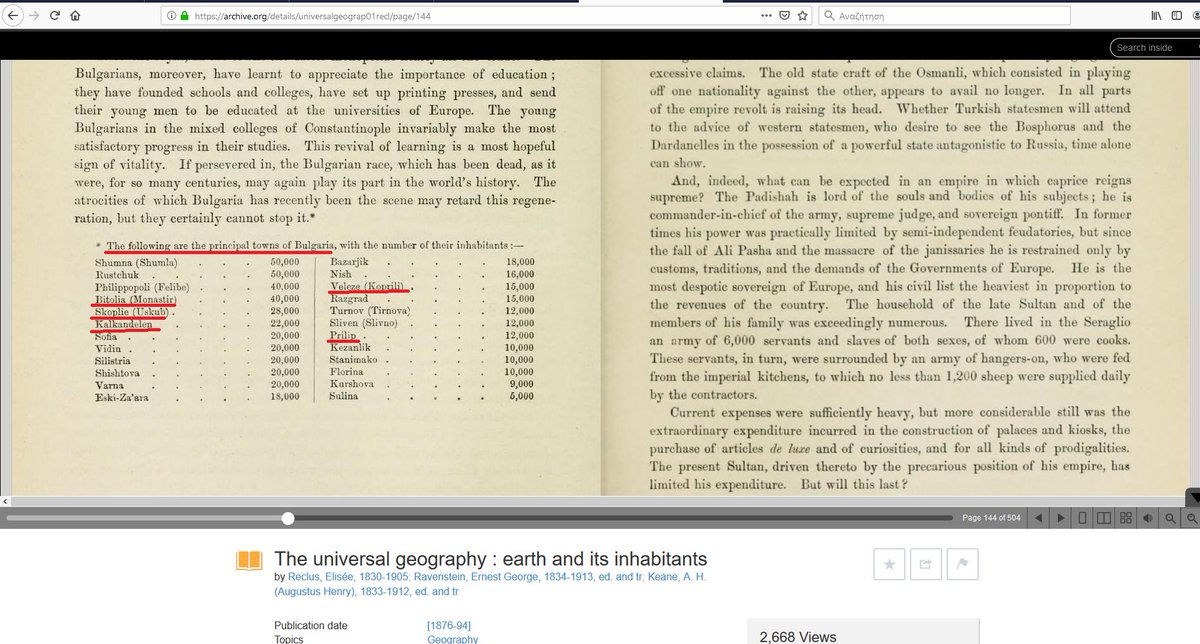
Task: Click the Page 144 of 504 indicator
Action: coord(992,517)
